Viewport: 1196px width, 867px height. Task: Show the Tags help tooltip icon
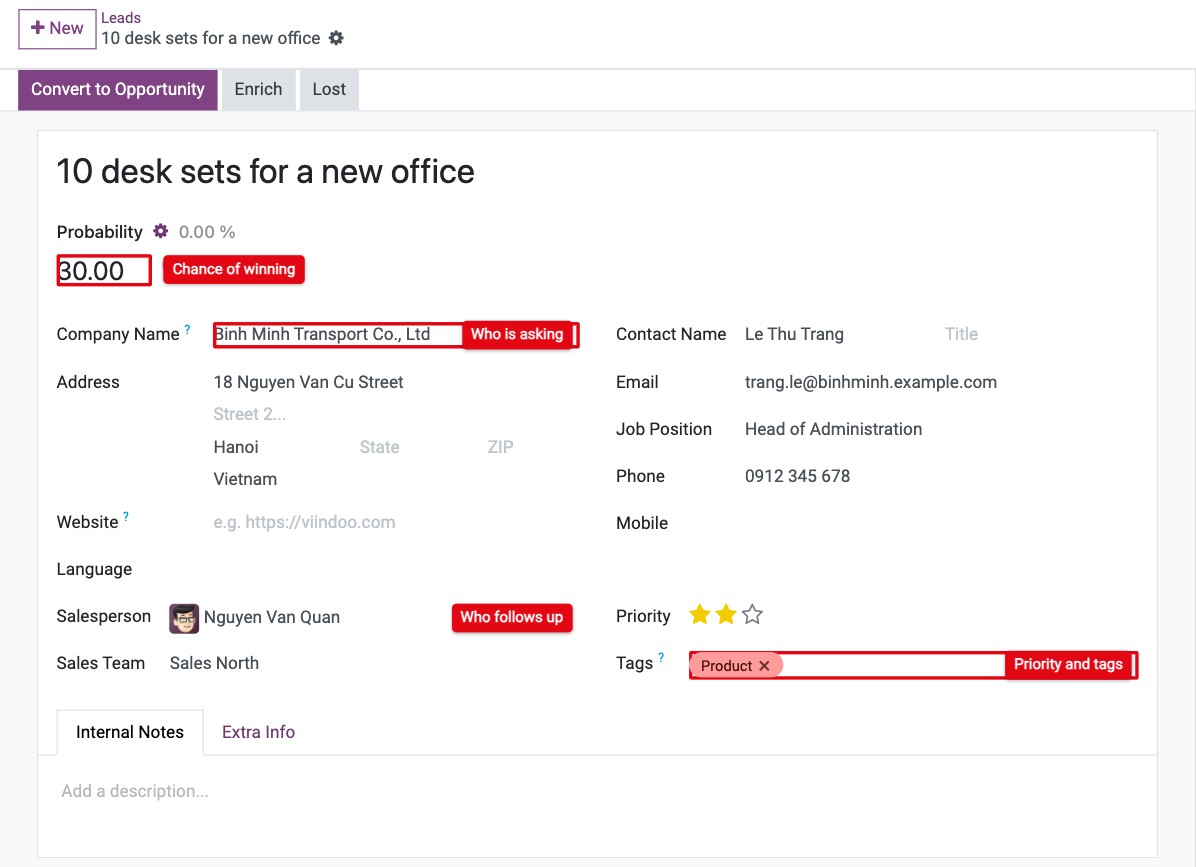(x=661, y=657)
